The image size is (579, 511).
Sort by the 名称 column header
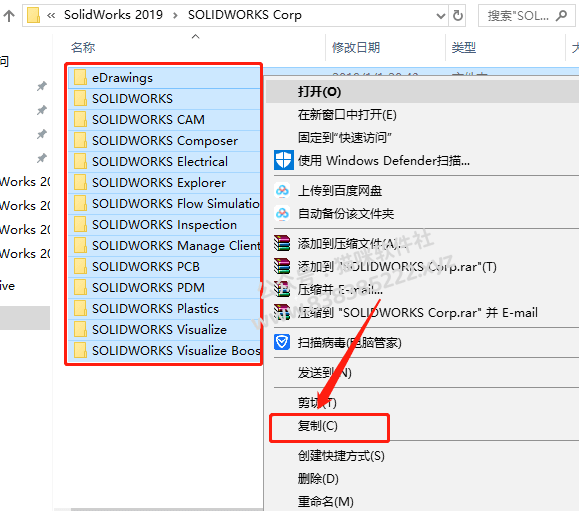click(83, 48)
